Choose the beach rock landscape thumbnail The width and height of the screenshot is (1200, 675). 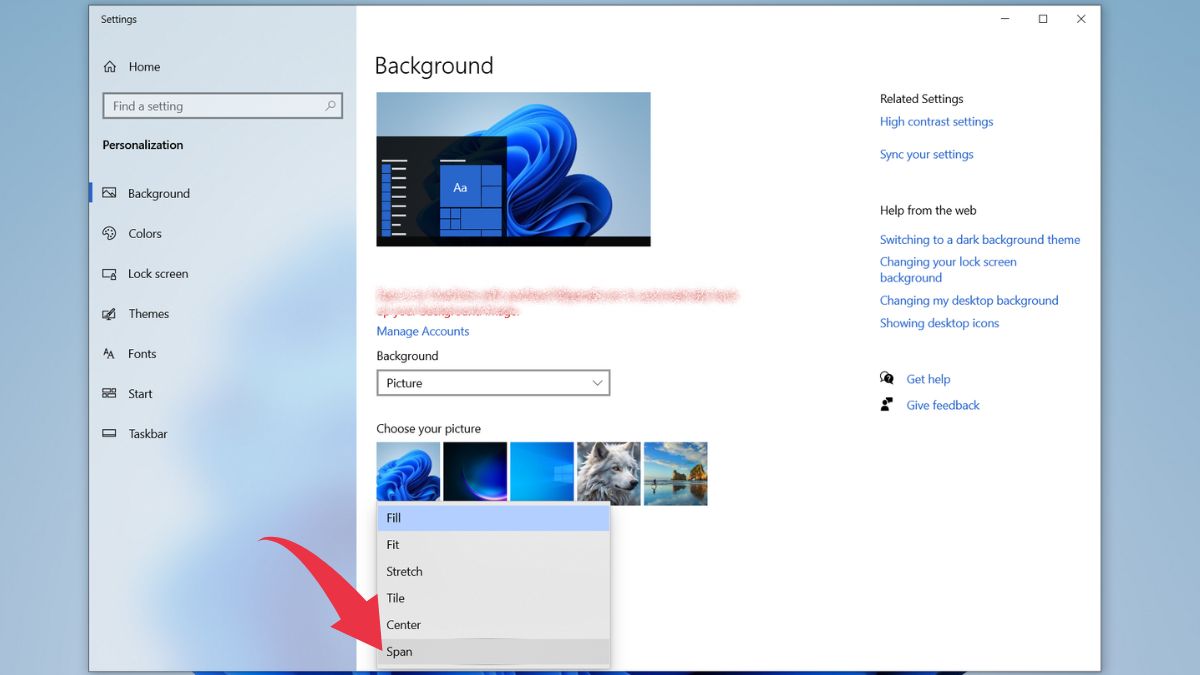[675, 473]
